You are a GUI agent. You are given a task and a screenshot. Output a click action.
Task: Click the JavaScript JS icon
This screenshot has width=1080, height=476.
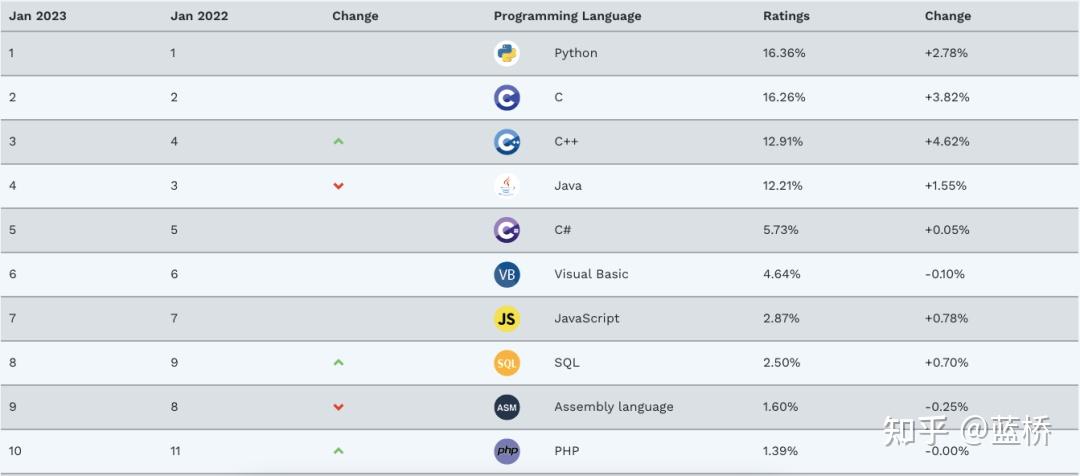[x=506, y=318]
